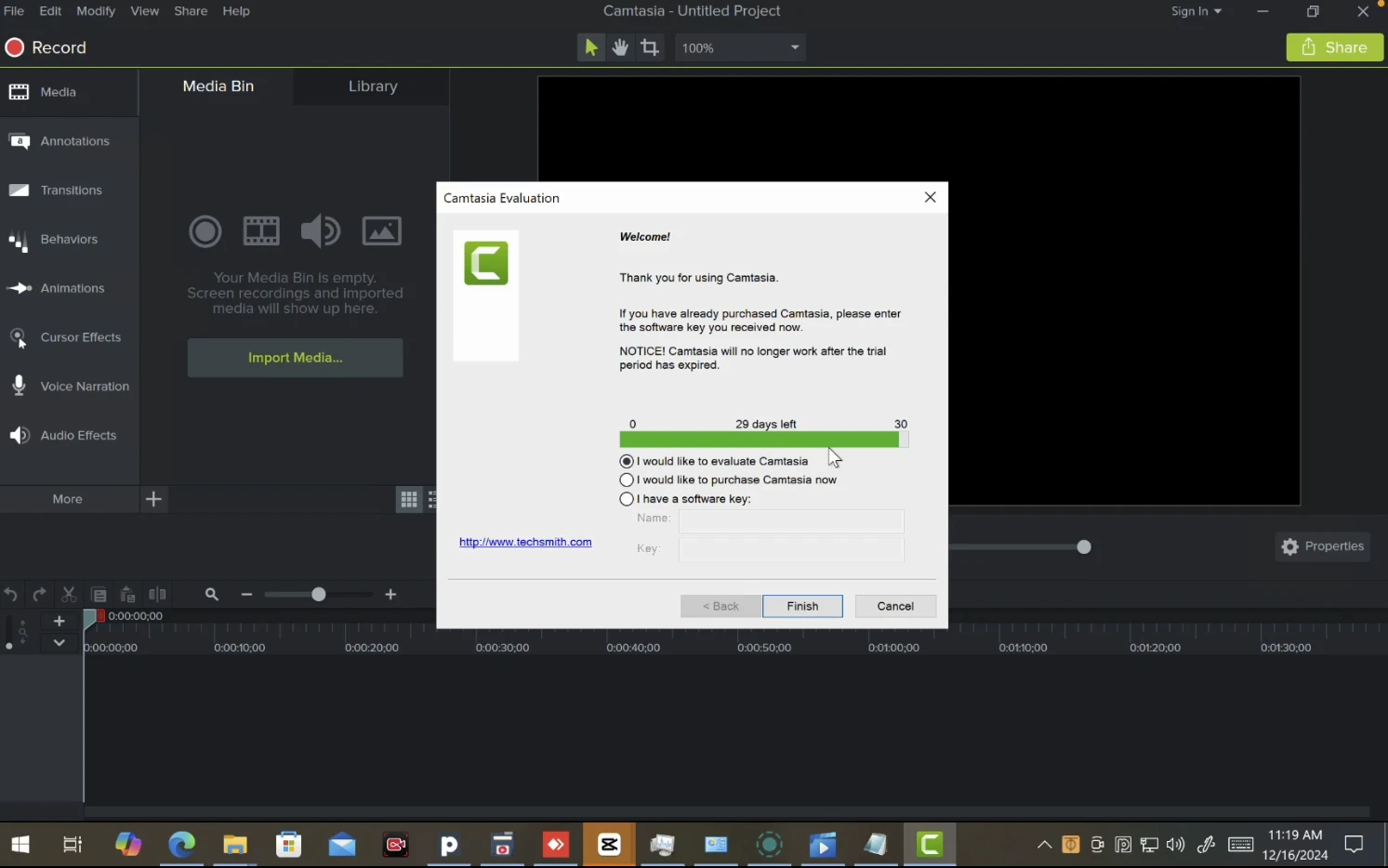The image size is (1388, 868).
Task: Open the 100% canvas zoom dropdown
Action: [x=739, y=46]
